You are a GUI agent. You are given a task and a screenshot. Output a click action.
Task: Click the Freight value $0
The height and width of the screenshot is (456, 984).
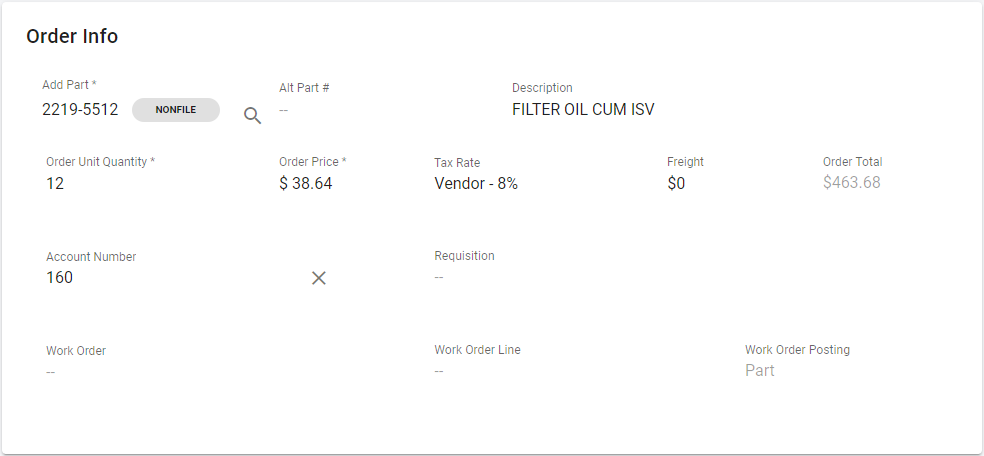coord(676,184)
